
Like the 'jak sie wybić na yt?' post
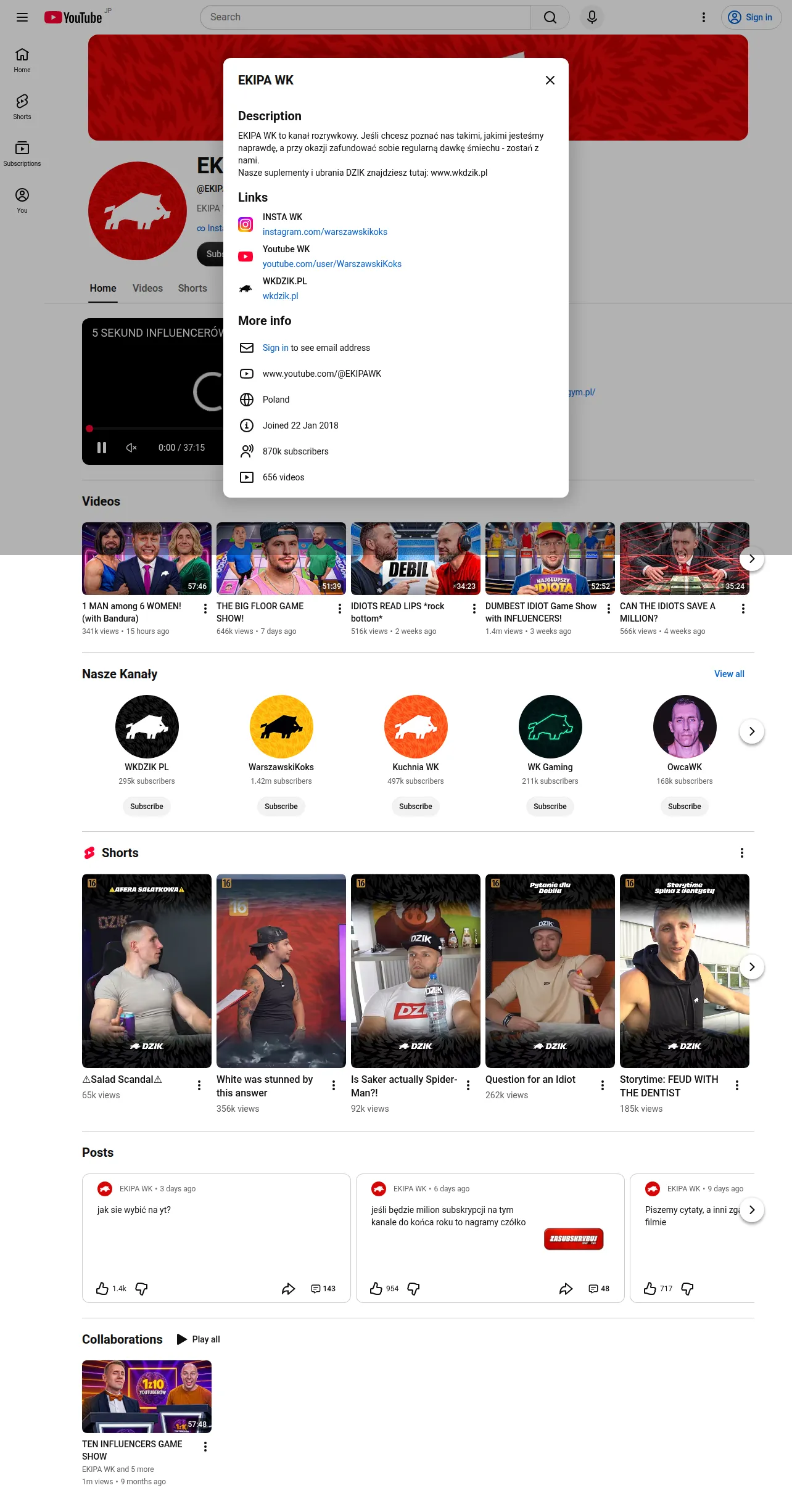click(x=102, y=1288)
